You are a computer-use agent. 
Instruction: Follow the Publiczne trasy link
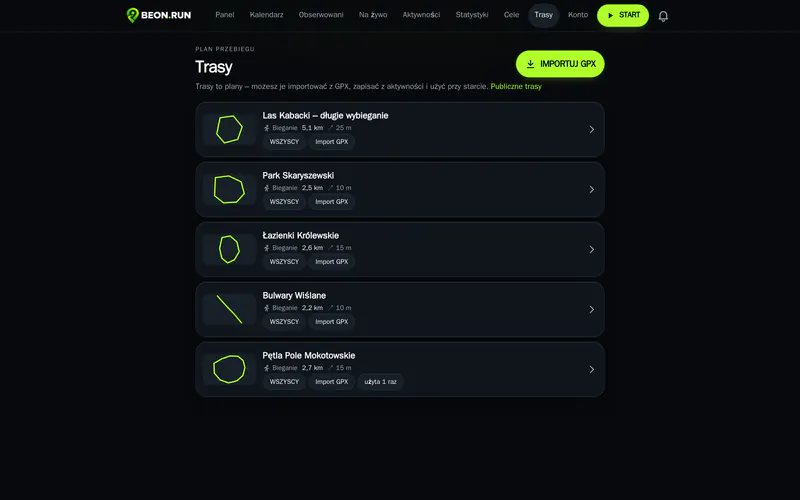click(x=516, y=86)
